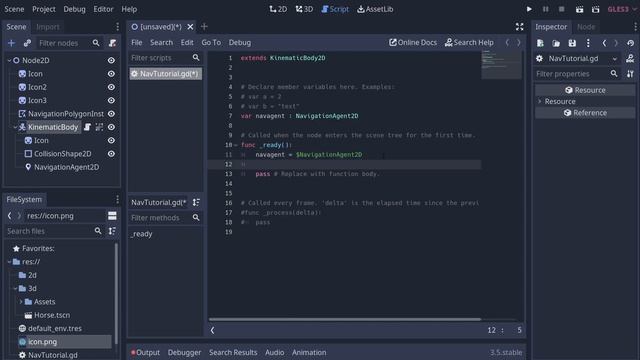Toggle KinematicBody visibility eye
This screenshot has height=360, width=640.
pos(111,127)
